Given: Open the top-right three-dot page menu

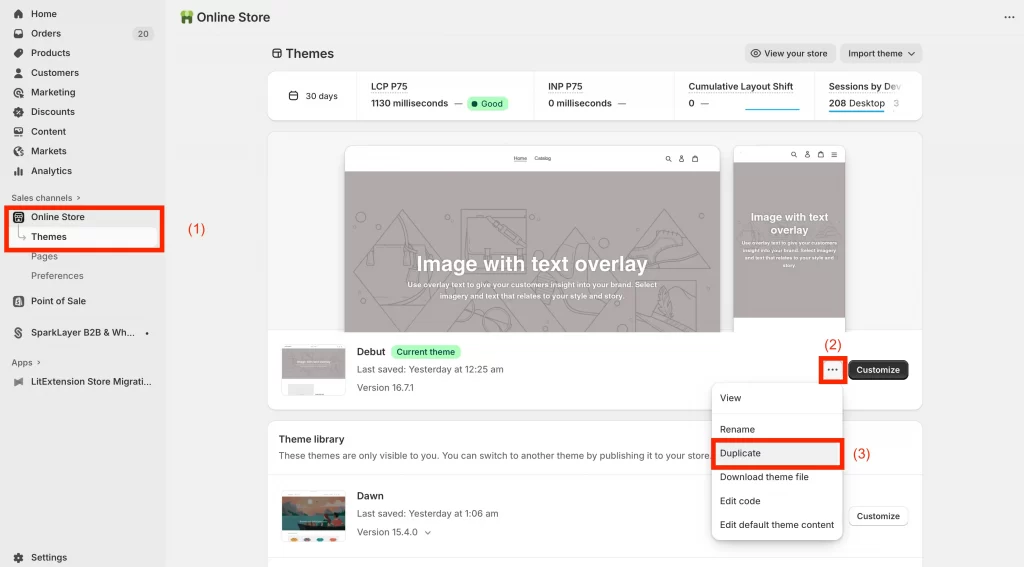Looking at the screenshot, I should point(1009,17).
